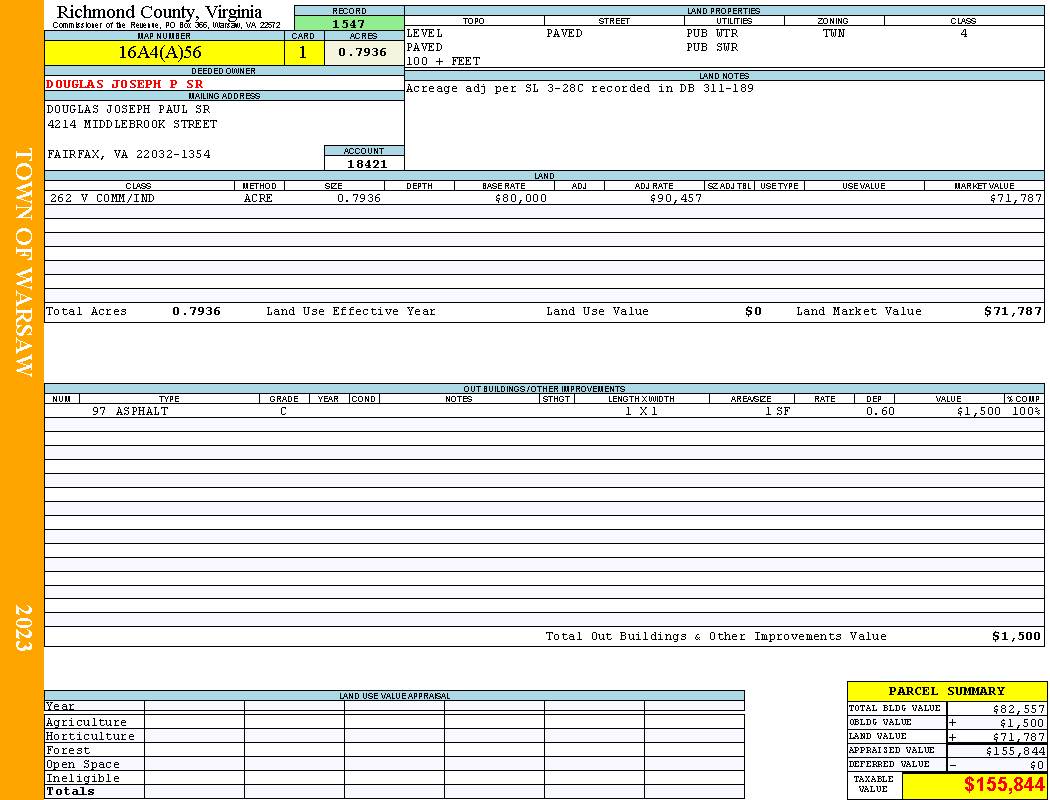Click the OUT BUILDINGS/OTHER IMPROVEMENTS header
The image size is (1050, 800).
(x=544, y=389)
